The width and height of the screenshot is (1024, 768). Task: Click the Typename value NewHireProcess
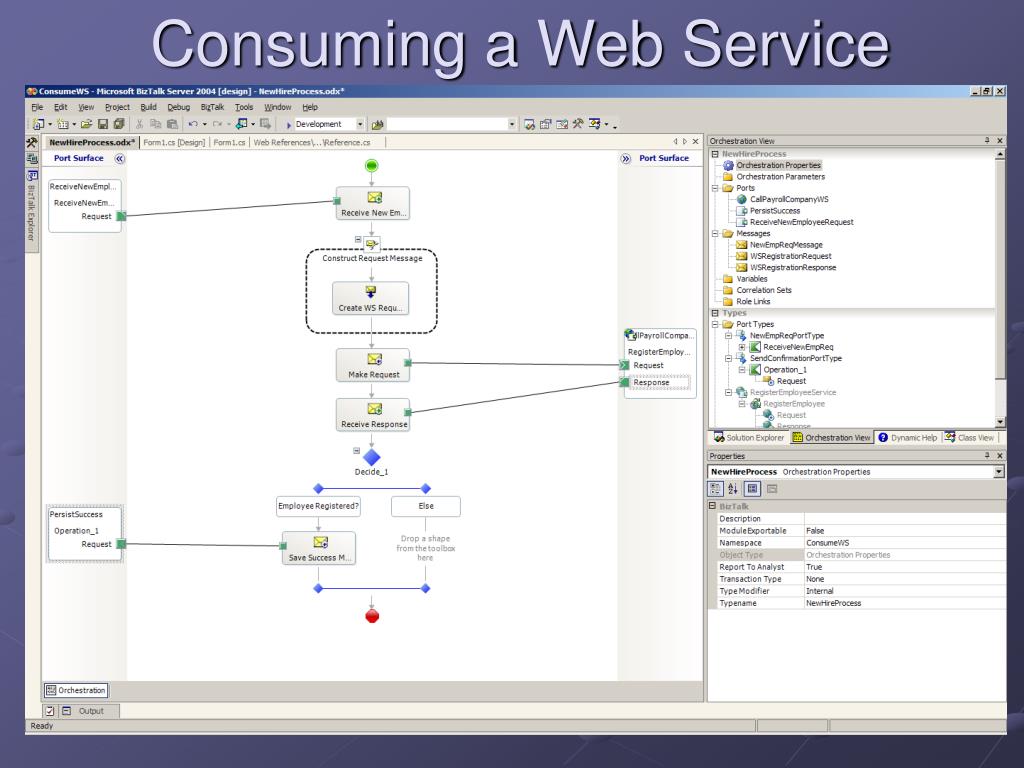(x=905, y=603)
